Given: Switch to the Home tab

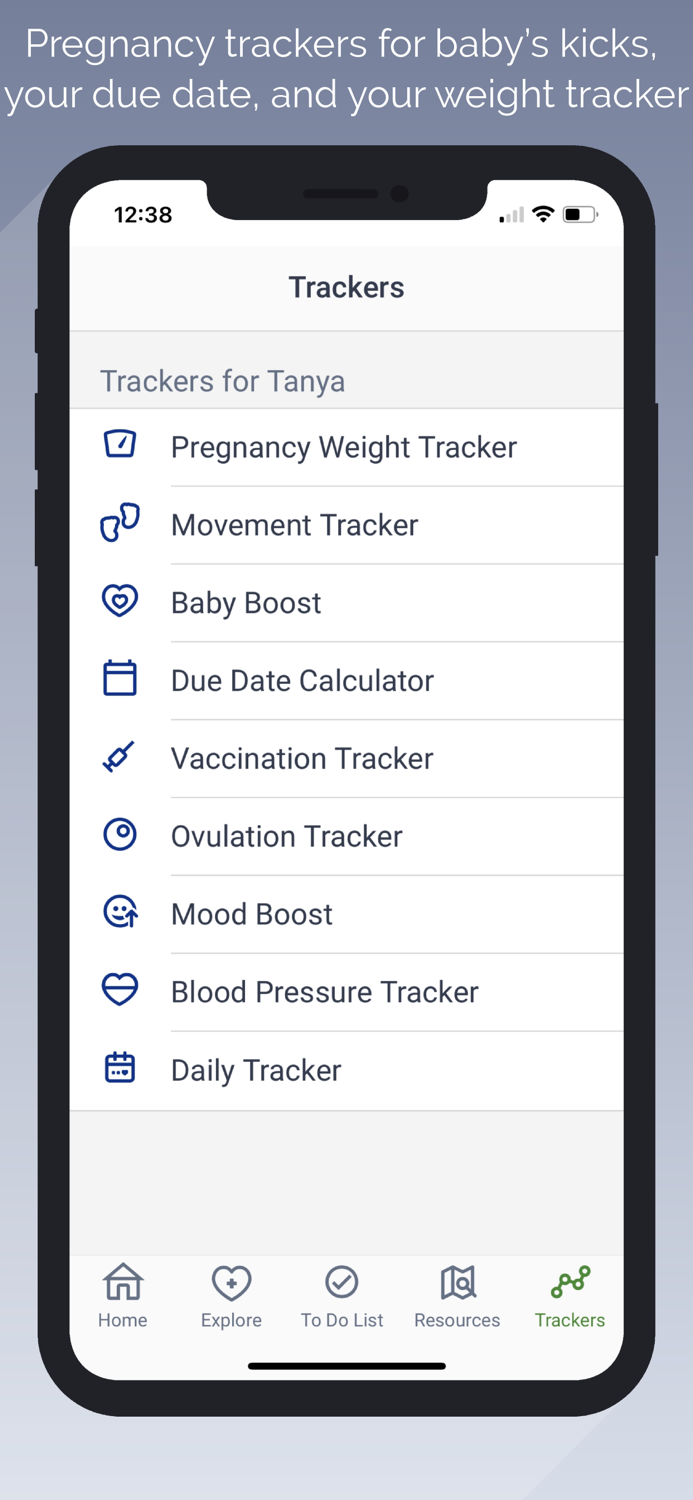Looking at the screenshot, I should [123, 1296].
